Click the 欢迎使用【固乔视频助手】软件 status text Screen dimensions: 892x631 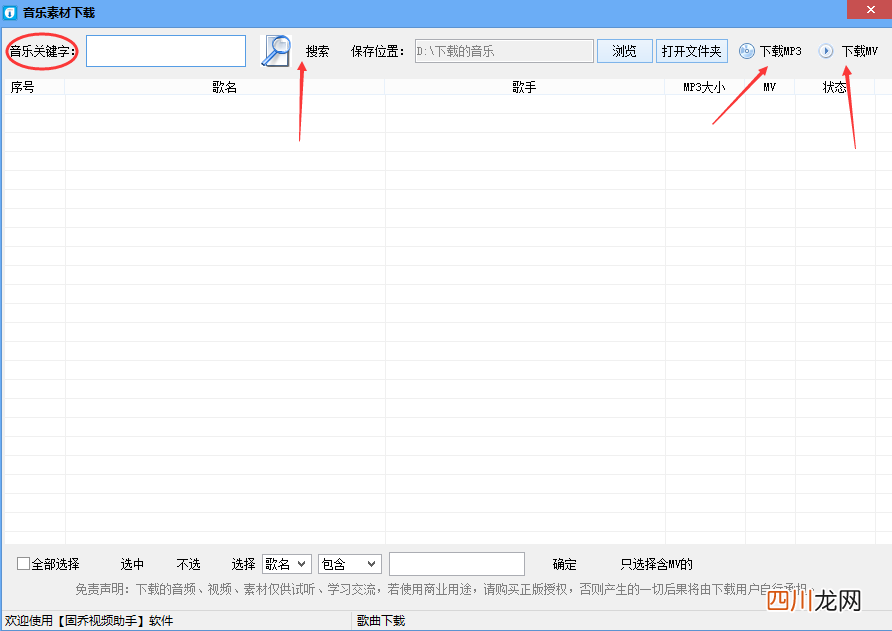(89, 621)
